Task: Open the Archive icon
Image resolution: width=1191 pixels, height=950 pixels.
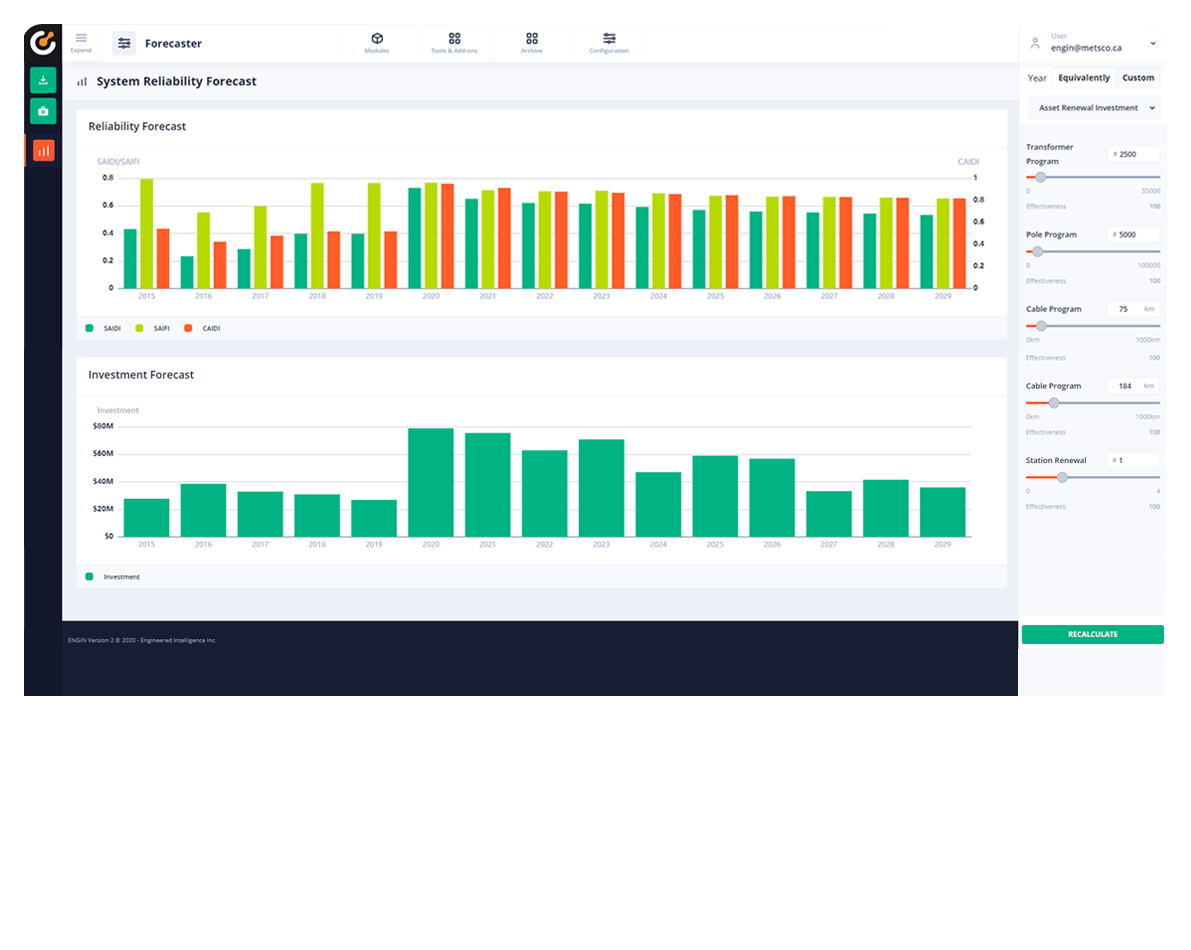Action: tap(532, 43)
